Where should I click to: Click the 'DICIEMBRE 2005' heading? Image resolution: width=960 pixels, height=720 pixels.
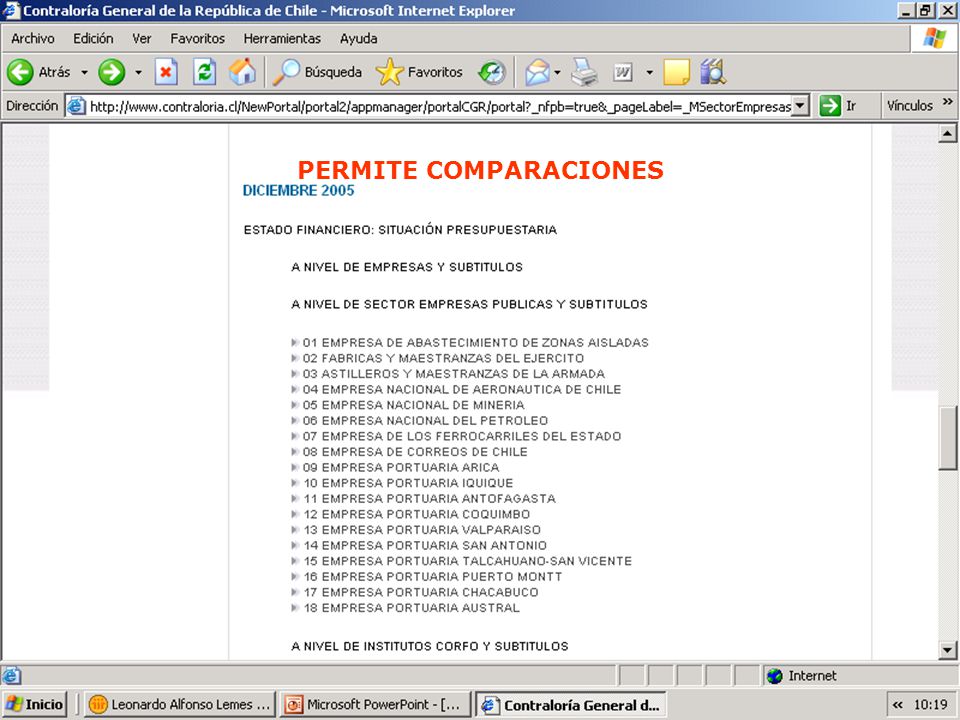click(299, 191)
